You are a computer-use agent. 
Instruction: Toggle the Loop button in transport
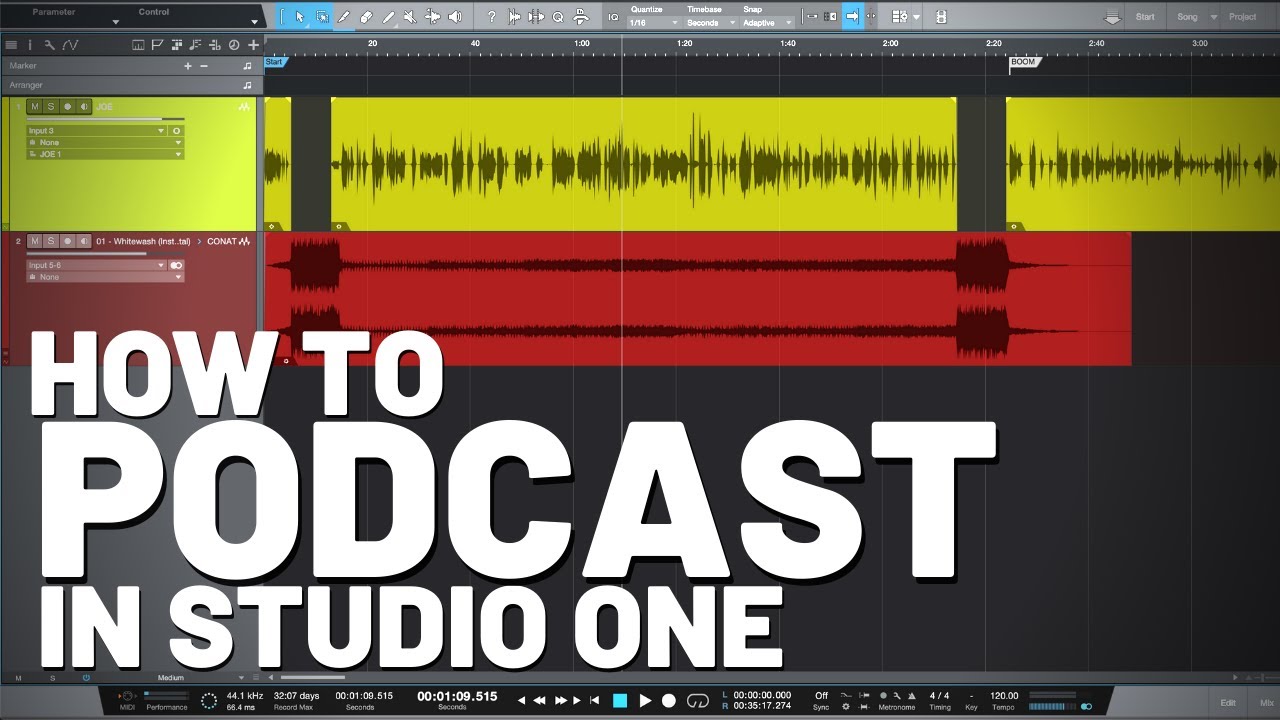click(x=699, y=700)
